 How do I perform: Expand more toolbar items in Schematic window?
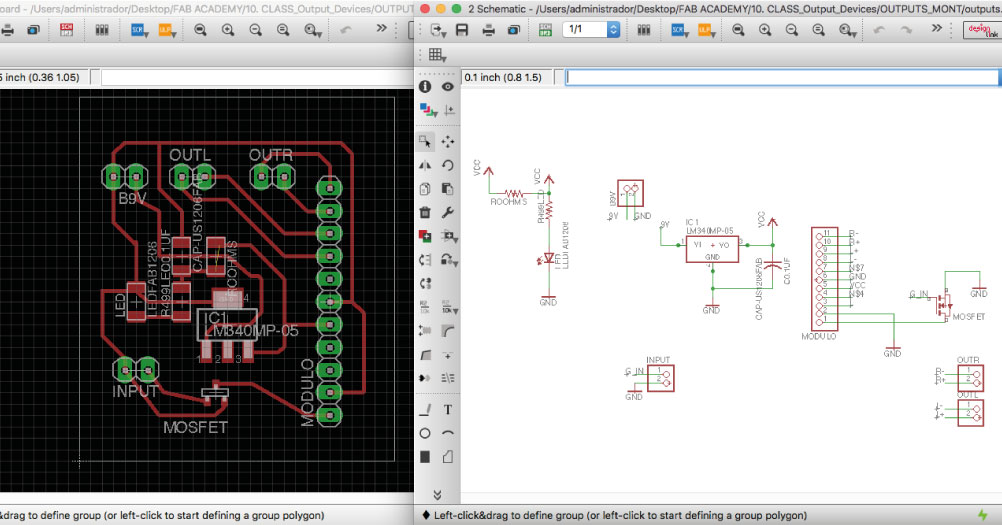point(937,29)
